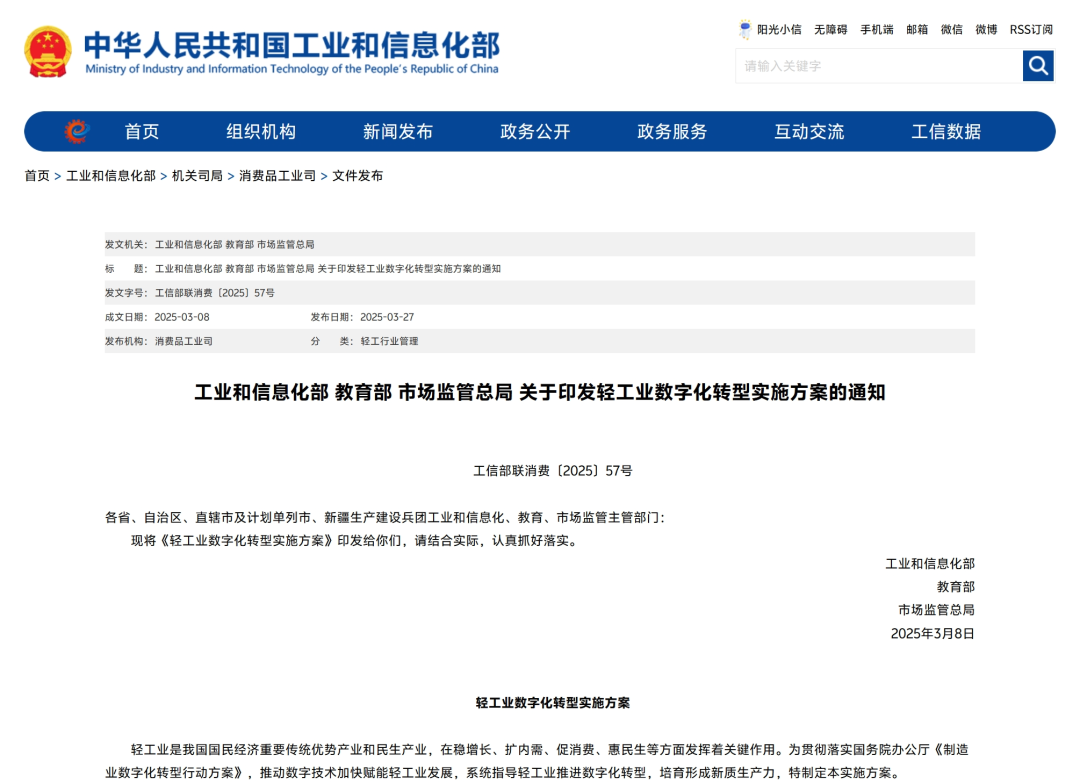This screenshot has height=784, width=1080.
Task: Select the 首页 navigation tab
Action: pyautogui.click(x=141, y=131)
